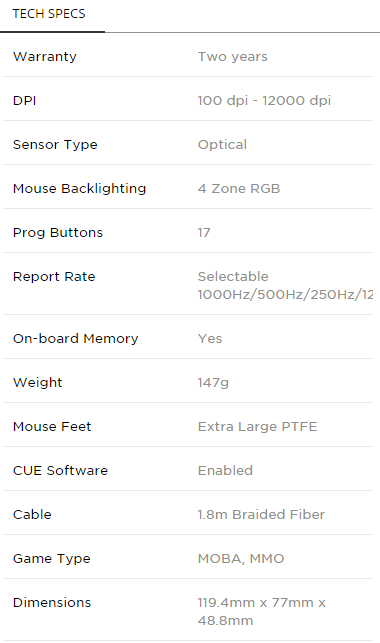The height and width of the screenshot is (643, 380).
Task: Select the CUE Software label
Action: click(x=60, y=470)
